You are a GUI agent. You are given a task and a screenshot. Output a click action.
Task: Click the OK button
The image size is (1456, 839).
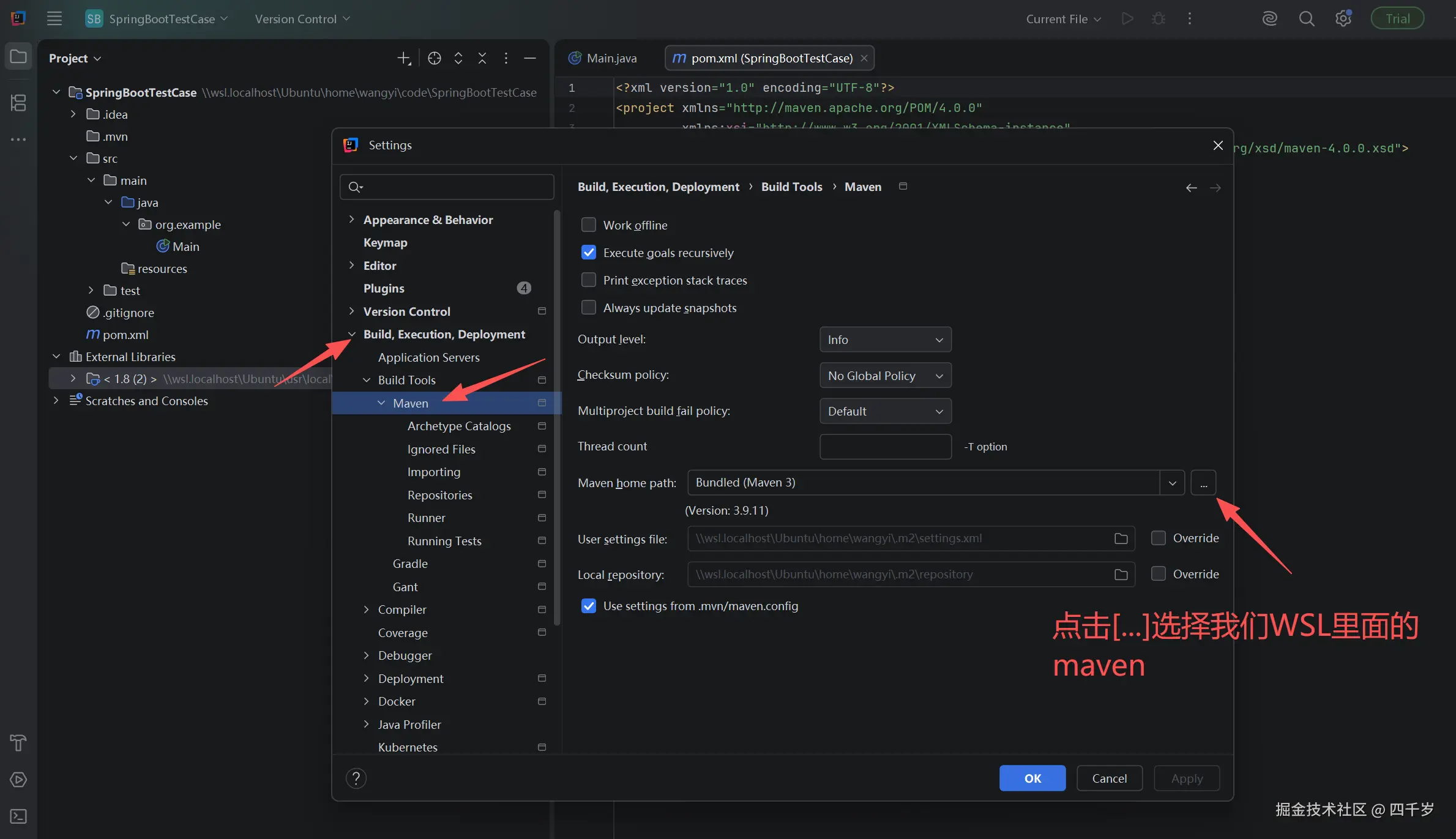[1032, 778]
